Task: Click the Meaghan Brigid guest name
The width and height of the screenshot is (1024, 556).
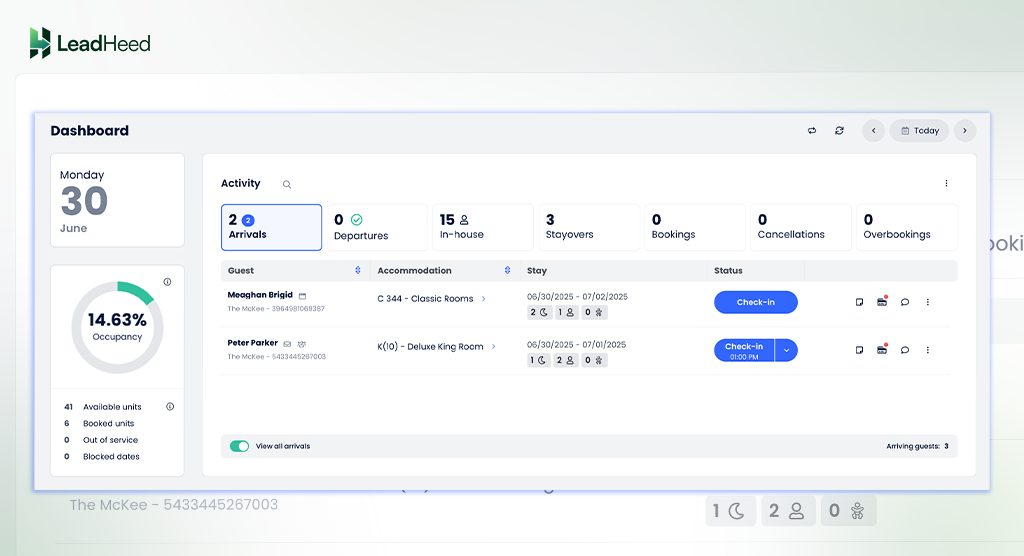Action: (x=260, y=295)
